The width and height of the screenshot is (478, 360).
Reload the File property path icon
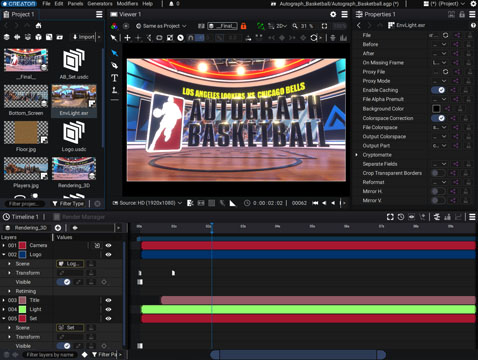(x=445, y=35)
